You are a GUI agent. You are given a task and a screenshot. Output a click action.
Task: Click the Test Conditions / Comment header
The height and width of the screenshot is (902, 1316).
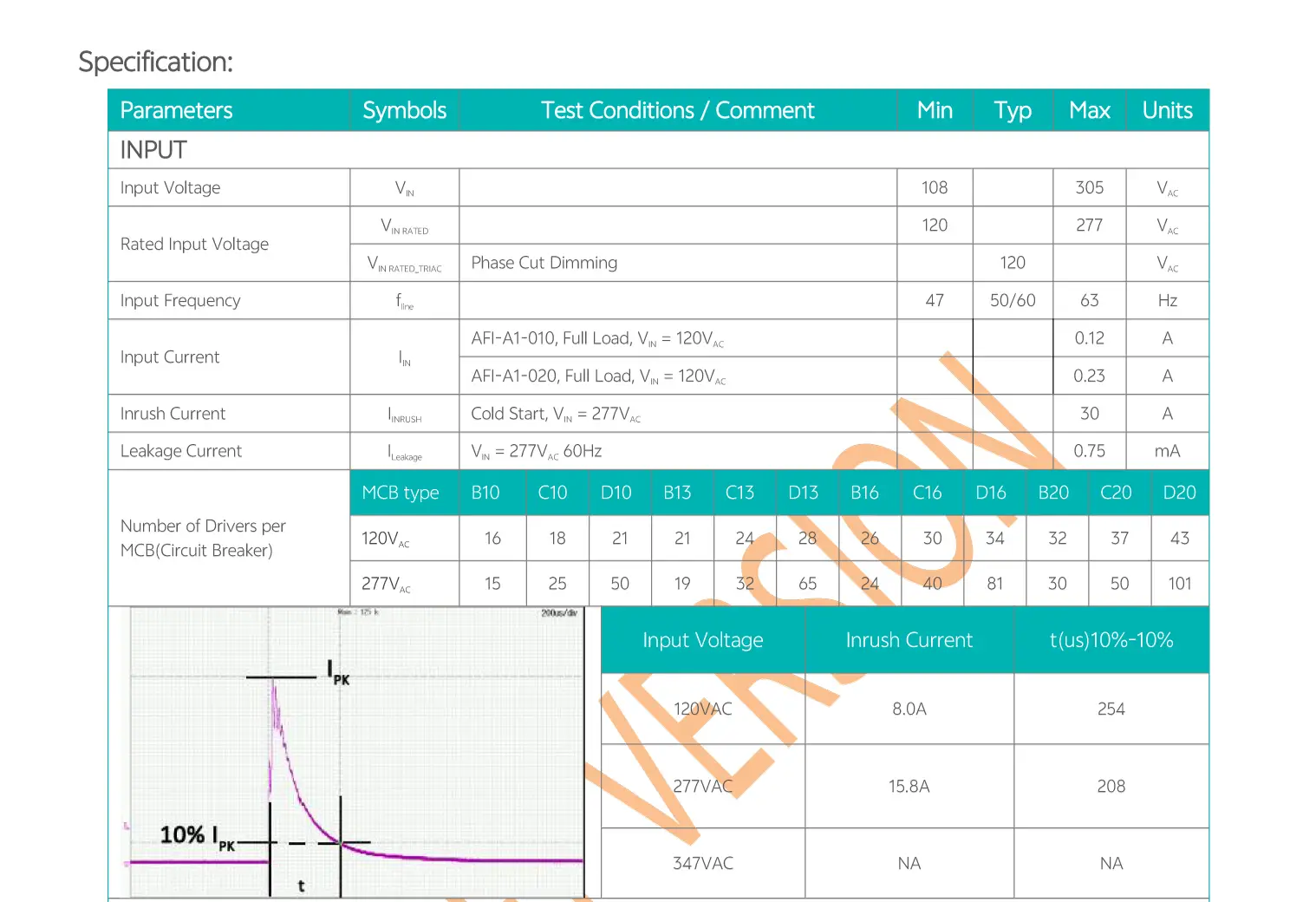click(677, 110)
